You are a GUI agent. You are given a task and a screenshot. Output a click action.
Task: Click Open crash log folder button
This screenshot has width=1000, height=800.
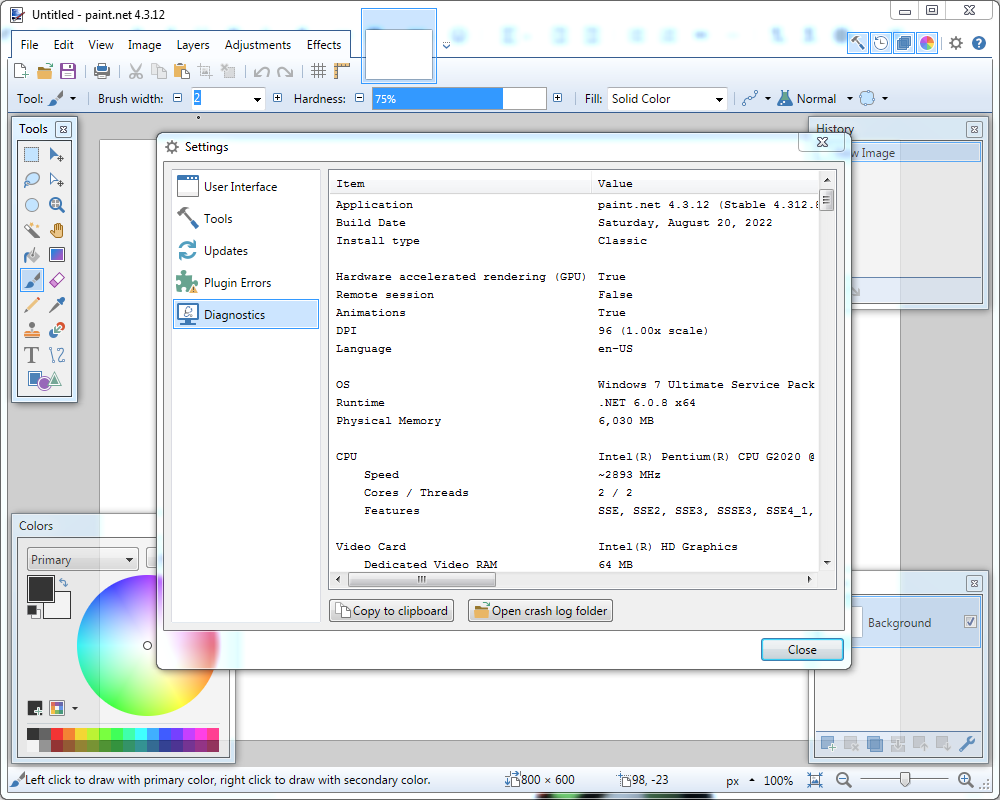540,611
